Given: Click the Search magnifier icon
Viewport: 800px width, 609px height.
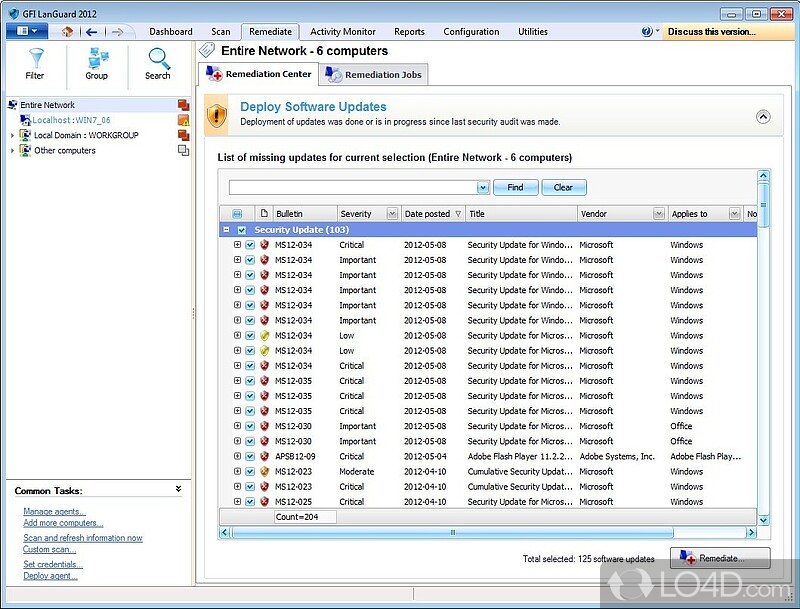Looking at the screenshot, I should click(x=157, y=58).
